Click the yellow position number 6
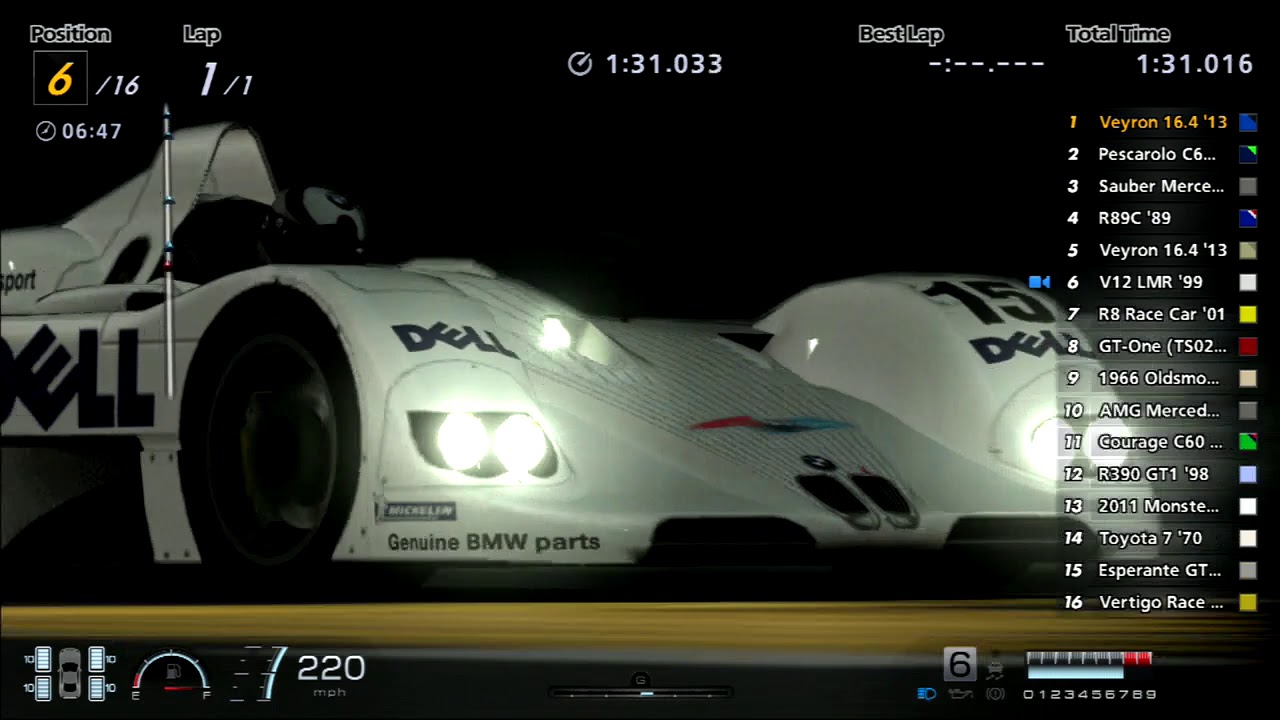Screen dimensions: 1280x720 coord(60,79)
